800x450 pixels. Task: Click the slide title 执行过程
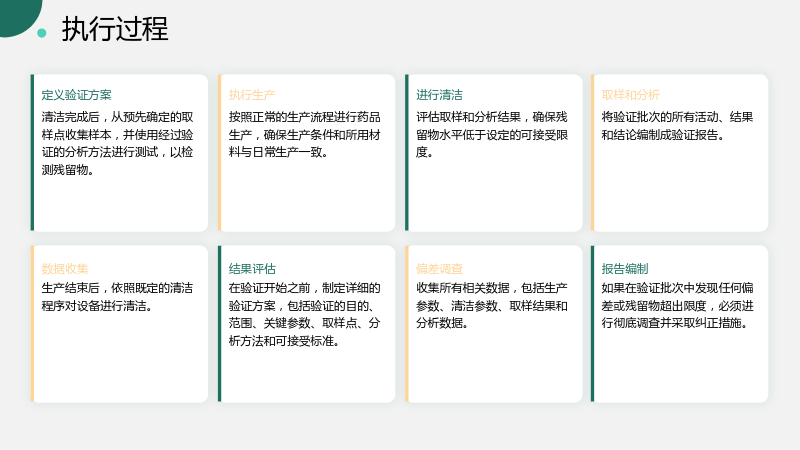point(115,29)
